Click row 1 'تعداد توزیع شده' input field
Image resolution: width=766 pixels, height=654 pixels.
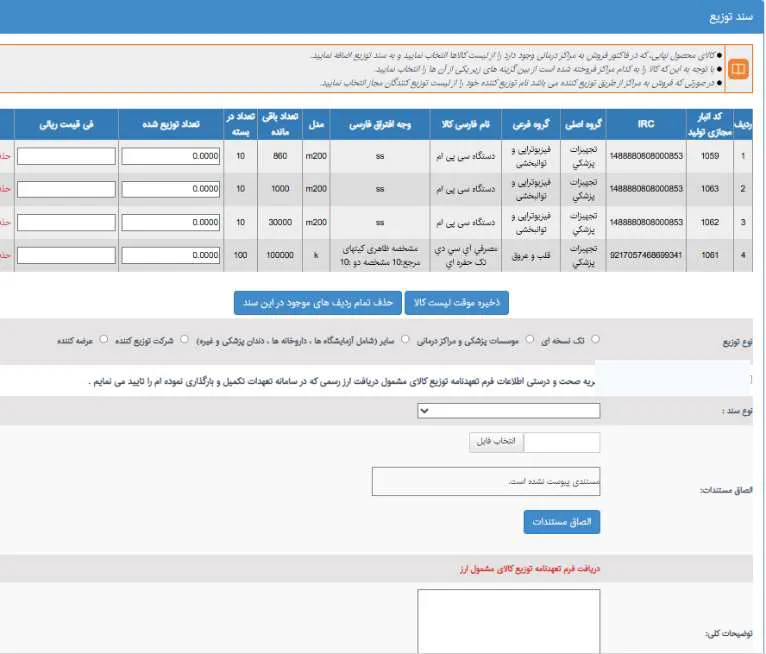pyautogui.click(x=171, y=156)
